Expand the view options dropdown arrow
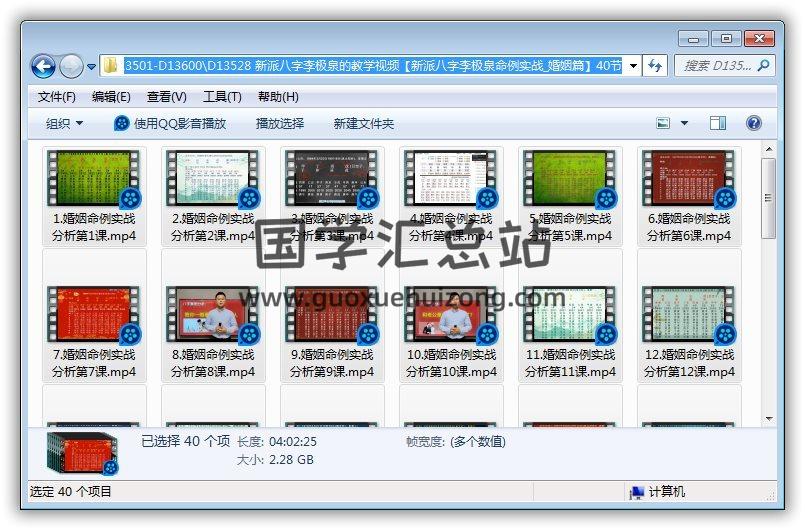 pos(684,123)
